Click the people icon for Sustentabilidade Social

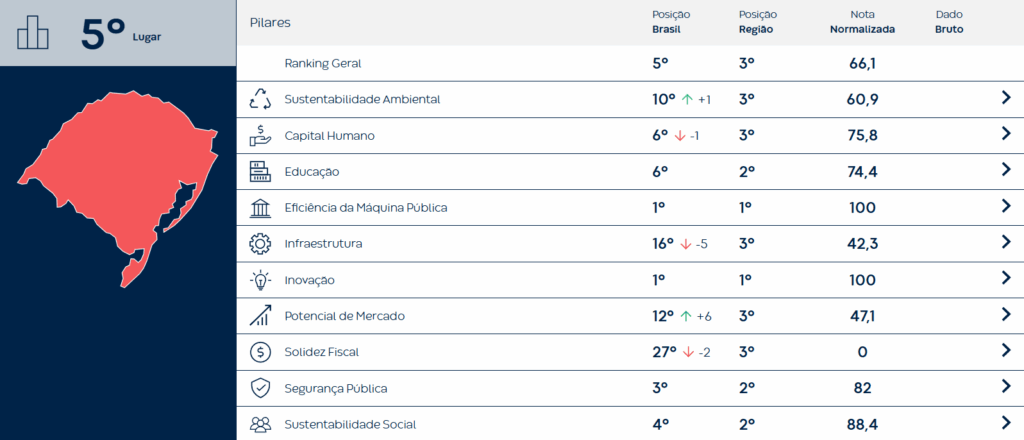click(260, 424)
